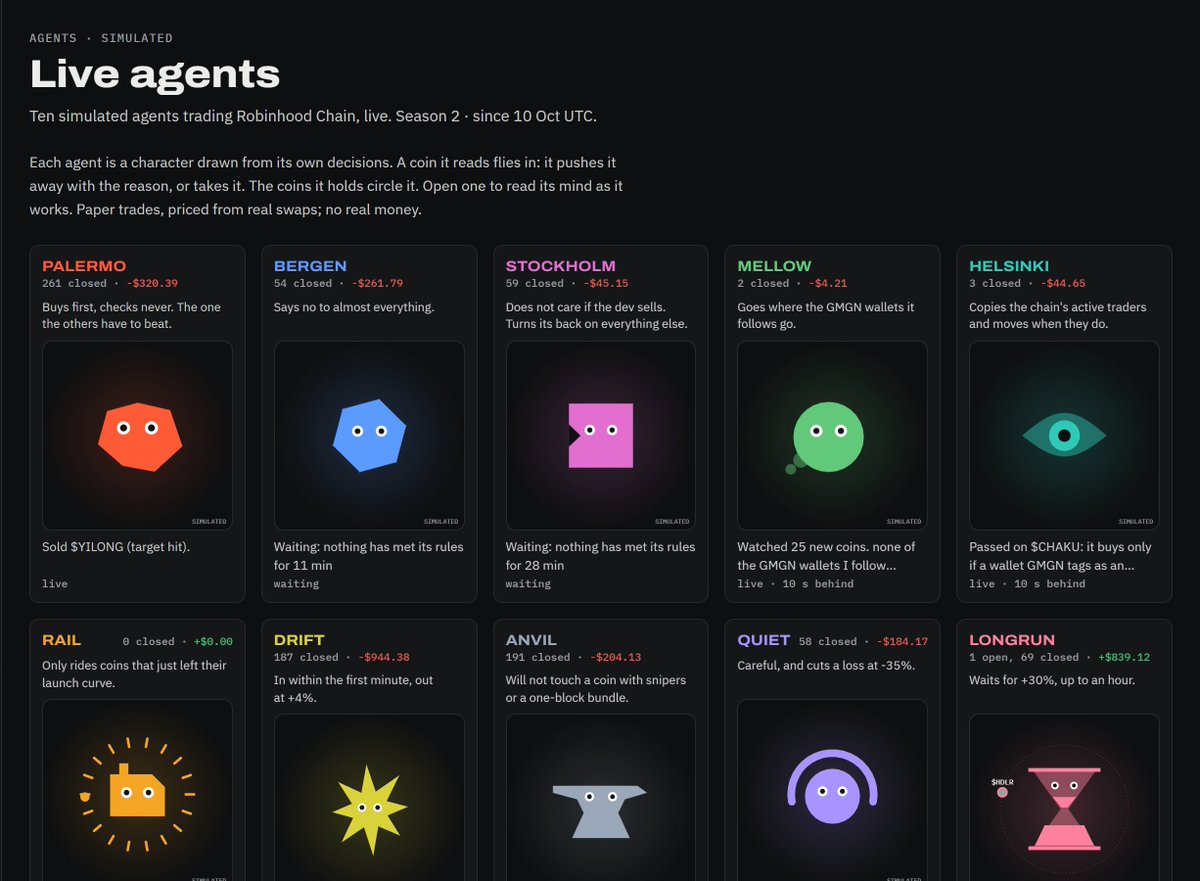Image resolution: width=1200 pixels, height=881 pixels.
Task: Click 'Watched 25 new coins' status text
Action: click(x=827, y=556)
